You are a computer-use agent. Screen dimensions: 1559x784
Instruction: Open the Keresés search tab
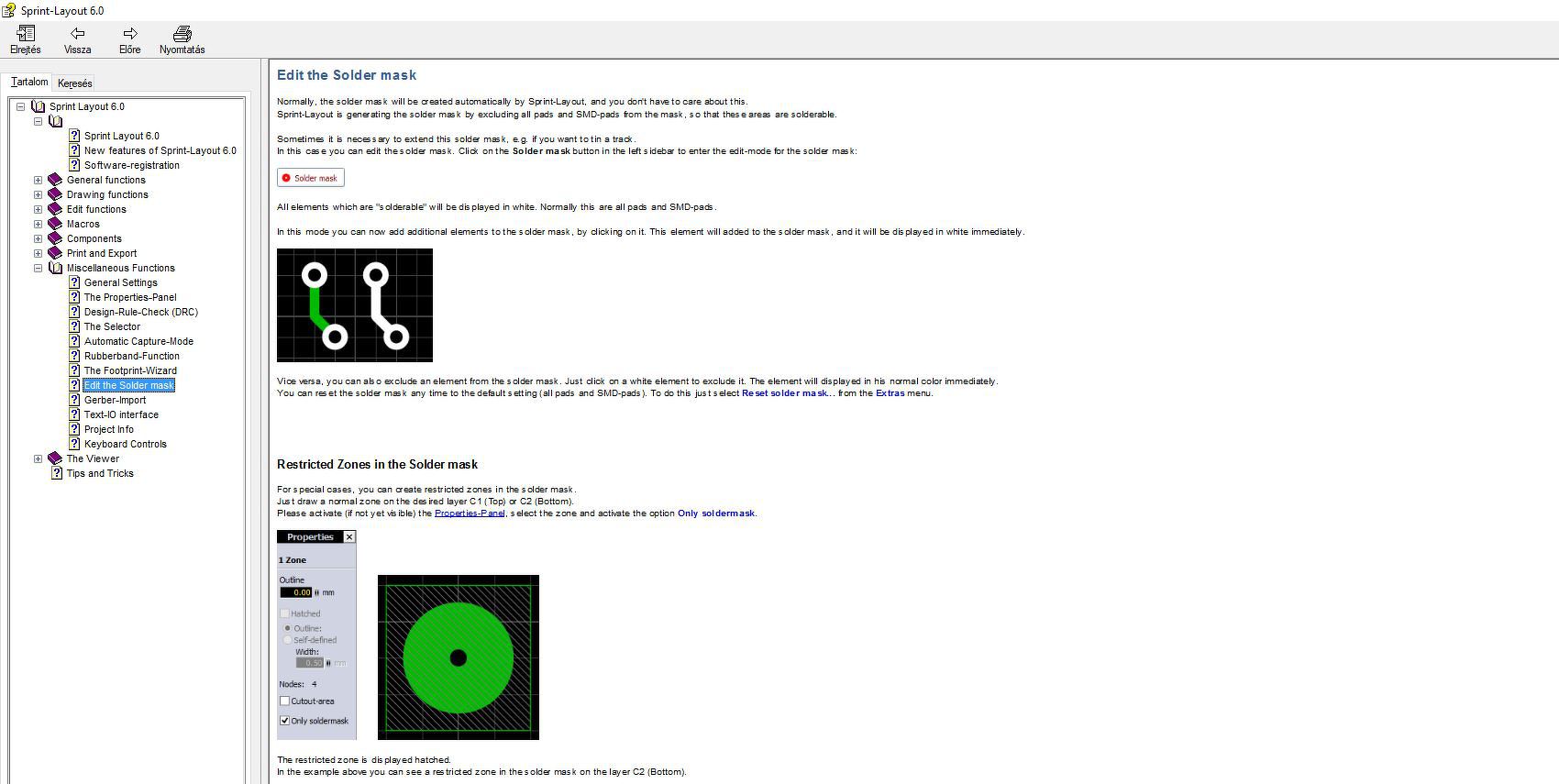pyautogui.click(x=74, y=83)
